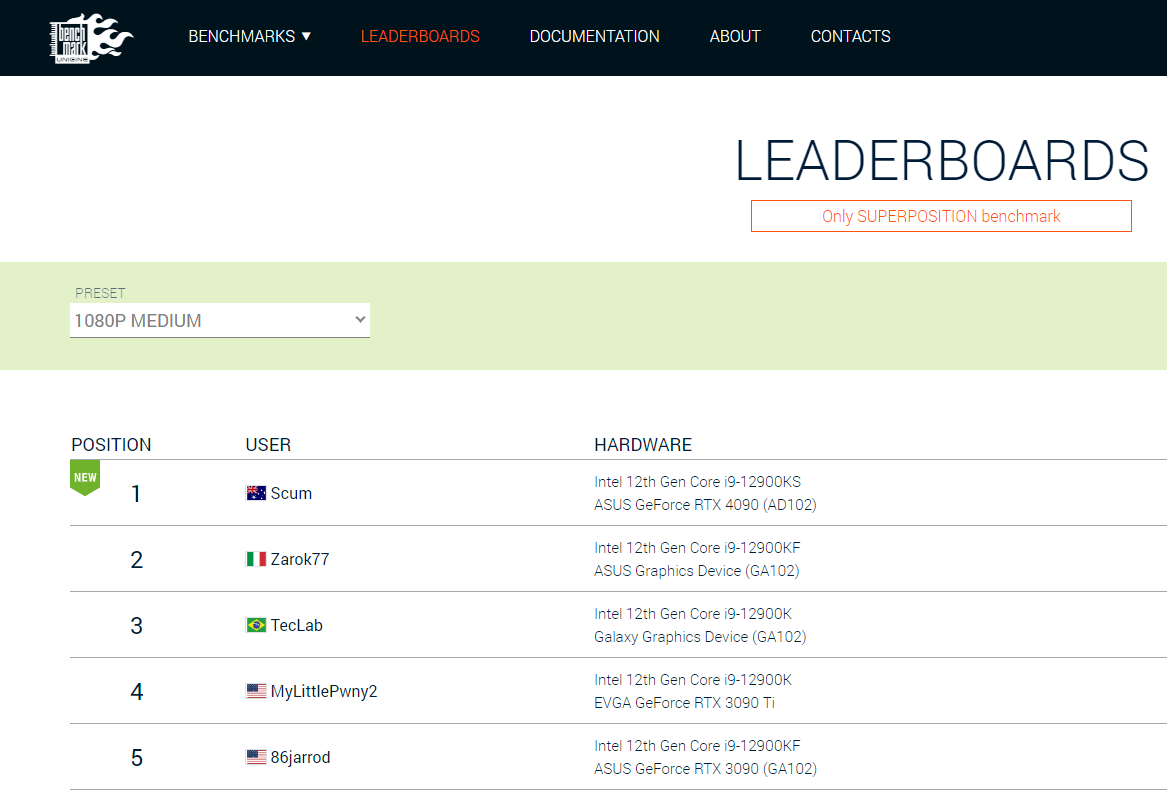The height and width of the screenshot is (798, 1167).
Task: Click the Unigine Benchmark flame logo
Action: click(x=91, y=39)
